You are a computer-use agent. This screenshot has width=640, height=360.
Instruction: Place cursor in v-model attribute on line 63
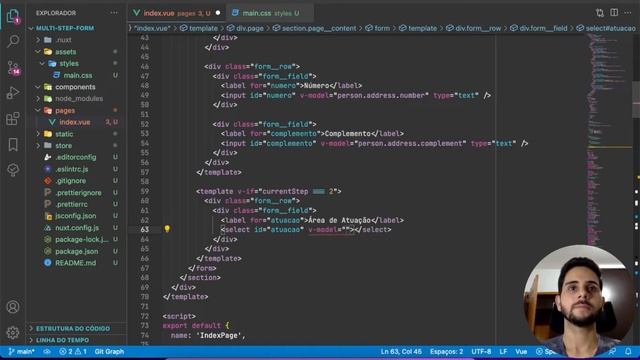point(331,230)
